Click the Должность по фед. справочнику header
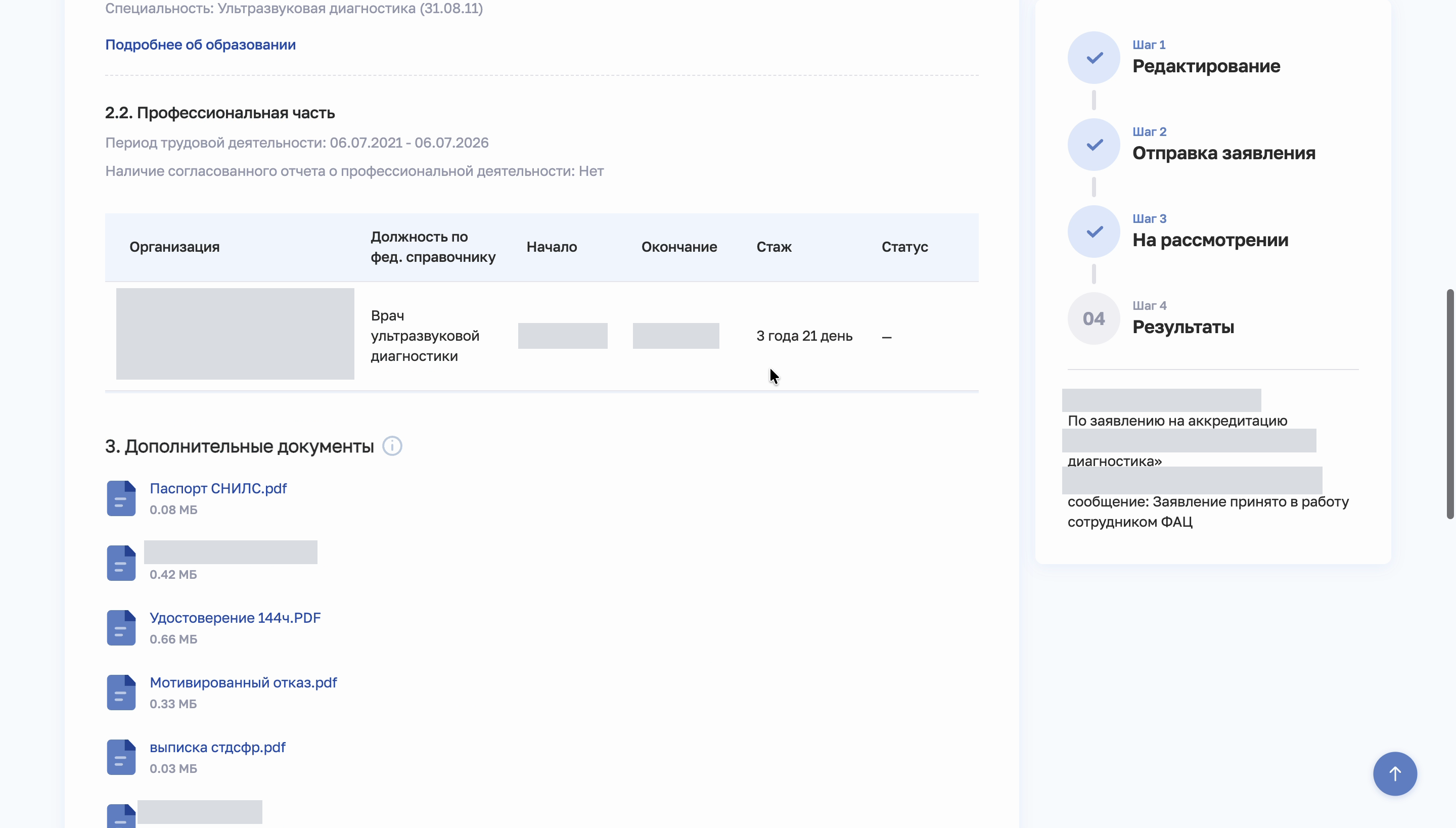This screenshot has width=1456, height=828. coord(433,247)
